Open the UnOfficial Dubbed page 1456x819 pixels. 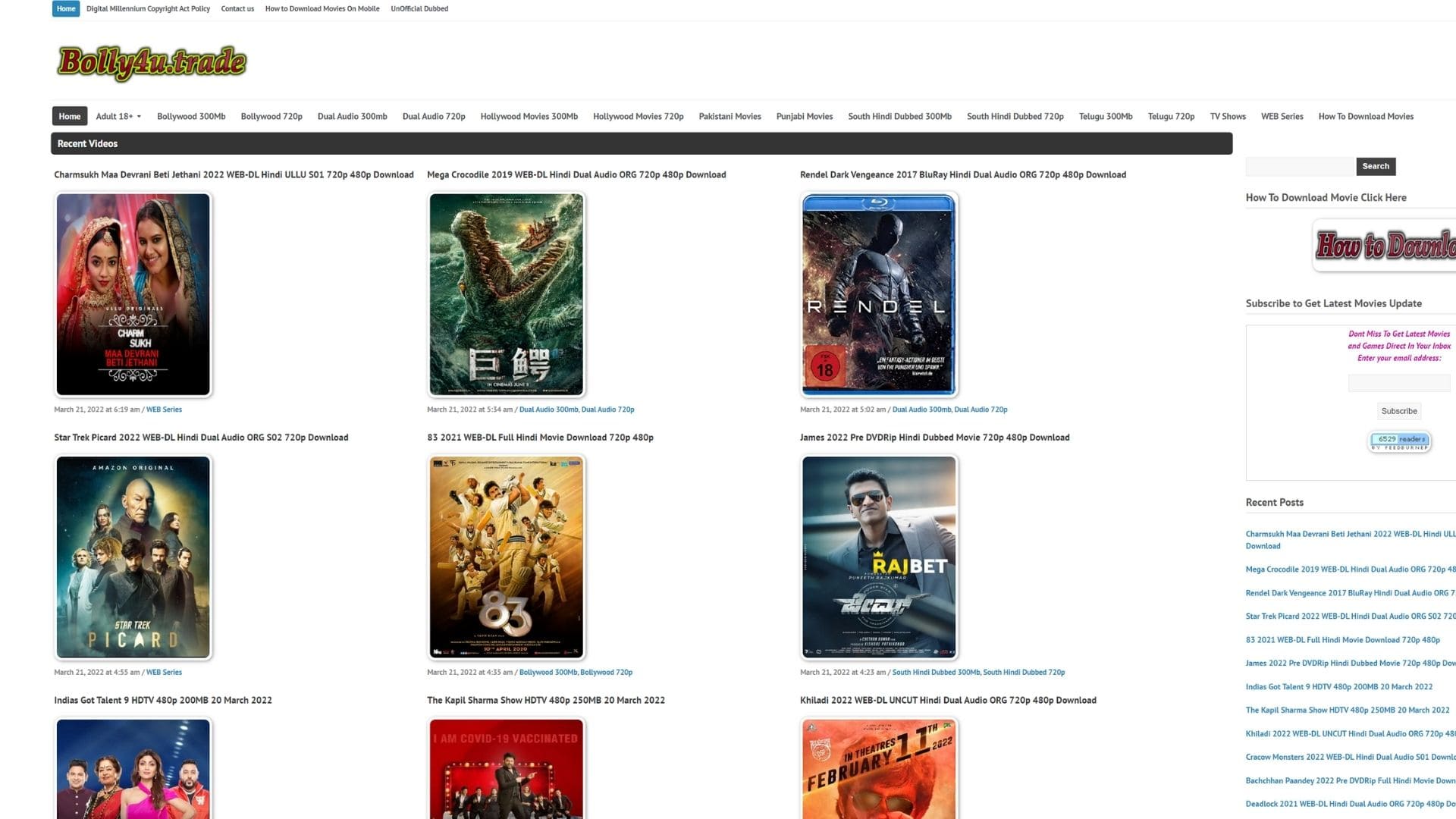(419, 8)
